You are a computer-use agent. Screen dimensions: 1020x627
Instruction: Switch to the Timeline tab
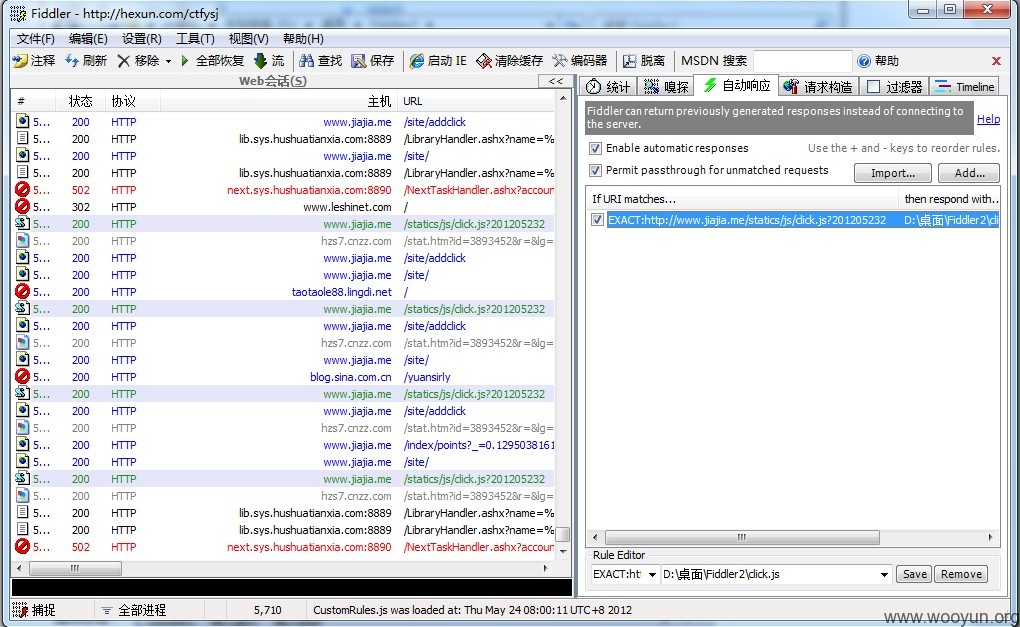(965, 87)
